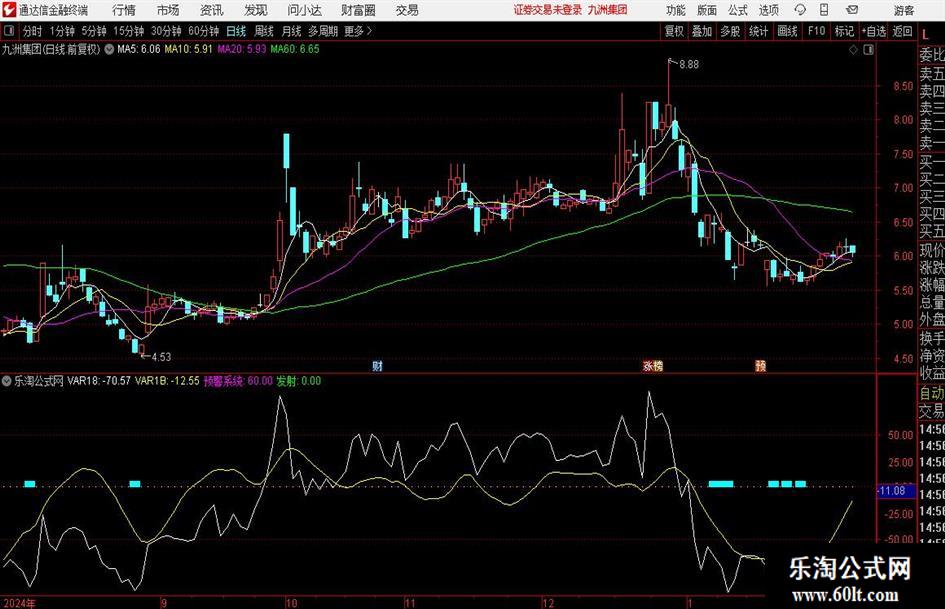Click the 叠加 overlay button
This screenshot has width=945, height=609.
(x=702, y=31)
